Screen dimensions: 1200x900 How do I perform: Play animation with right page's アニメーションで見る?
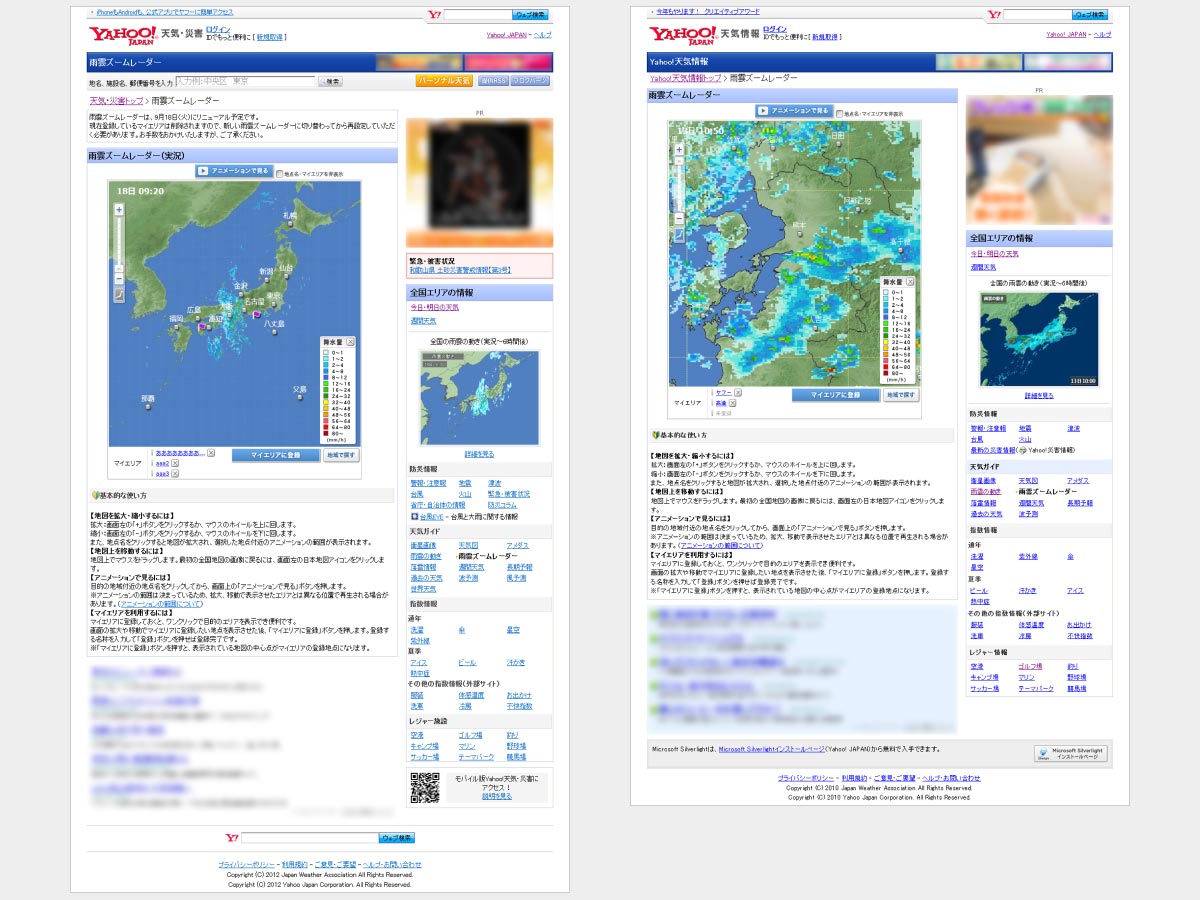click(793, 111)
